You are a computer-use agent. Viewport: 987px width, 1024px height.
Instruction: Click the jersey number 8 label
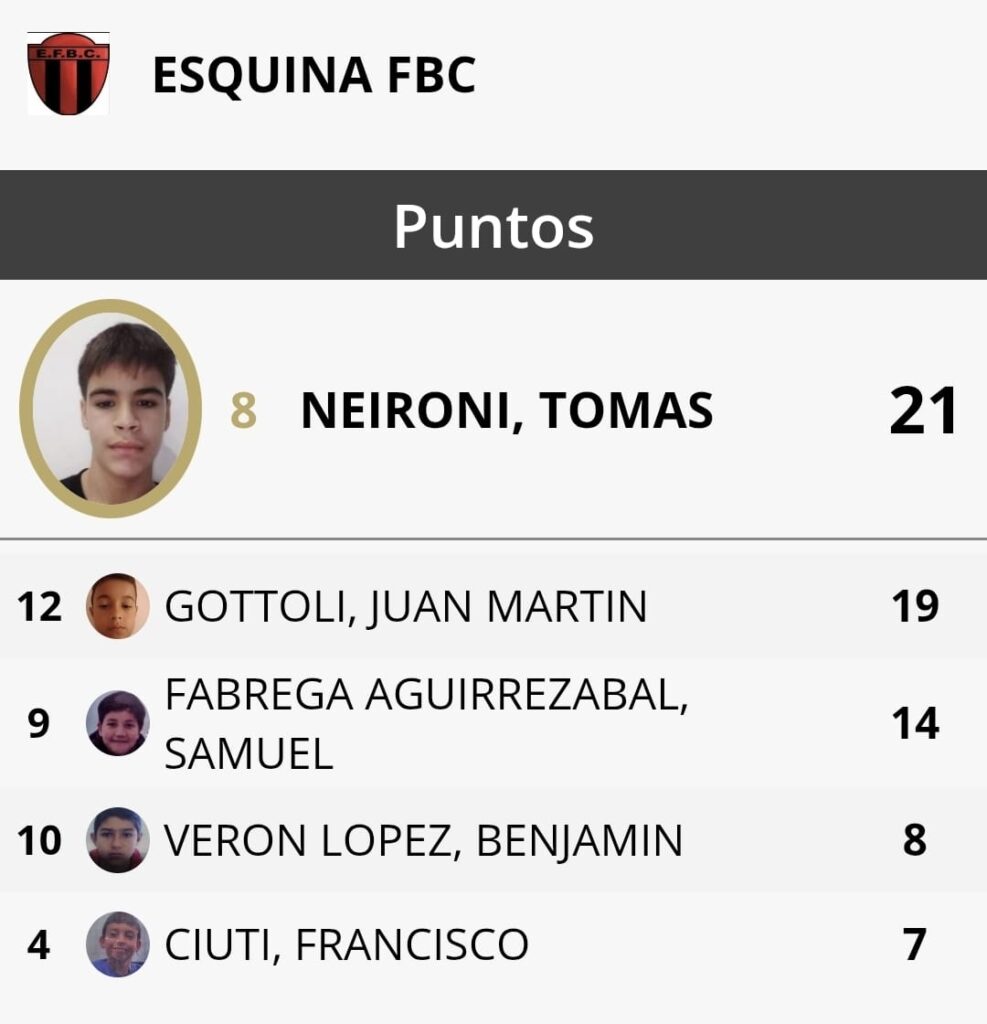tap(243, 412)
